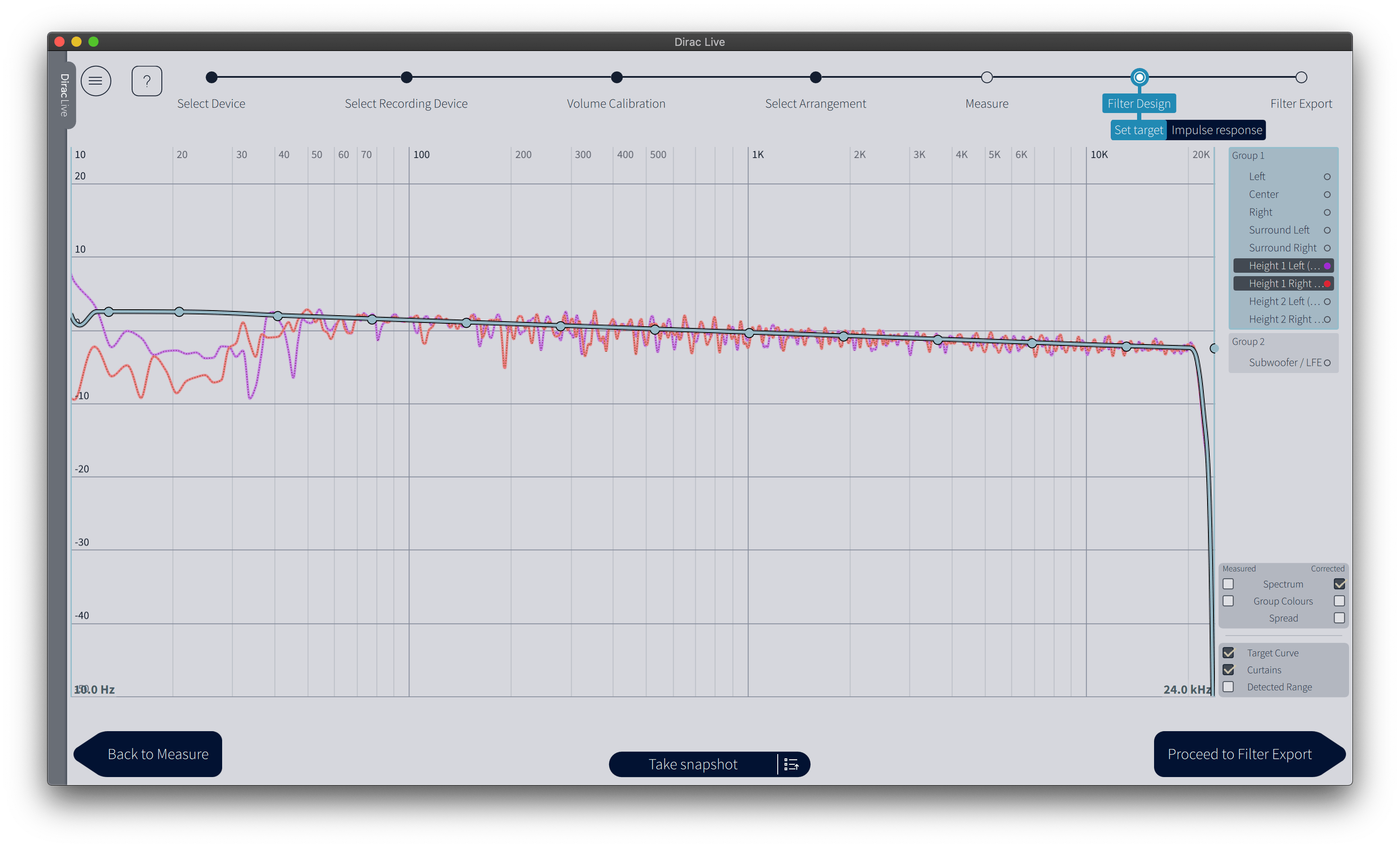
Task: Select the Subwoofer / LFE row
Action: pos(1284,363)
